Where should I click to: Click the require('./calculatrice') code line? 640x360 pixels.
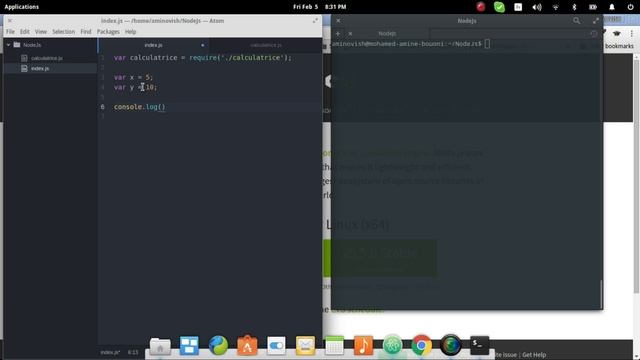[203, 58]
